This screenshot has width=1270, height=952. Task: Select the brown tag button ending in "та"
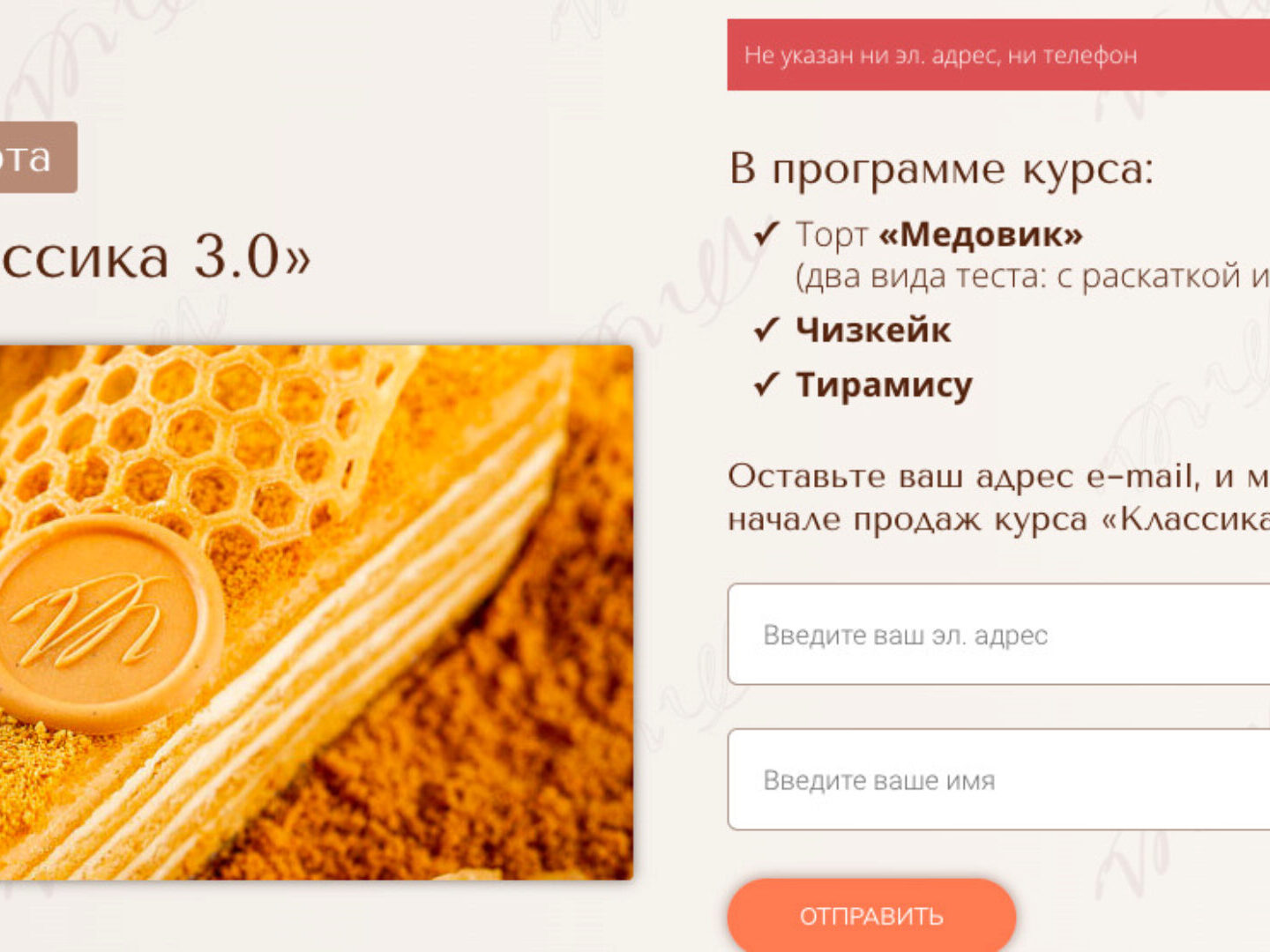tap(38, 157)
